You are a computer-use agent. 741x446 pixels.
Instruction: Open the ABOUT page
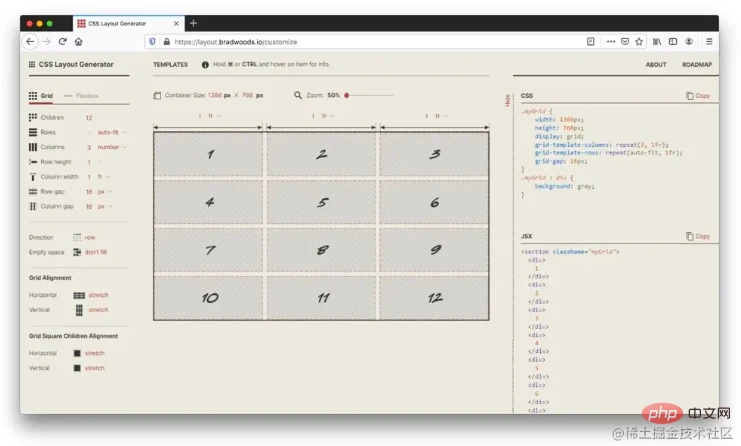click(x=656, y=65)
